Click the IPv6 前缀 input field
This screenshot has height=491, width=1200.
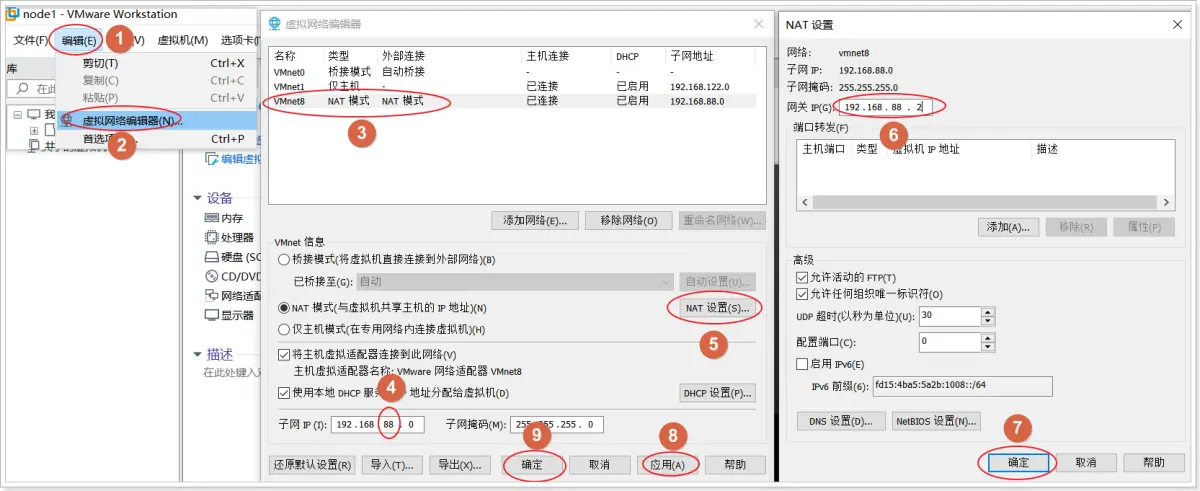point(960,386)
